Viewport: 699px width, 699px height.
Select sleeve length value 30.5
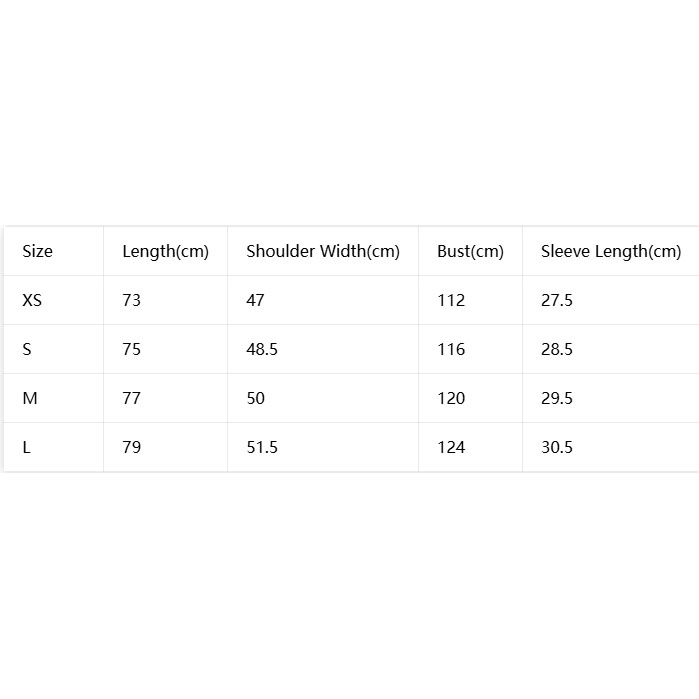coord(557,447)
